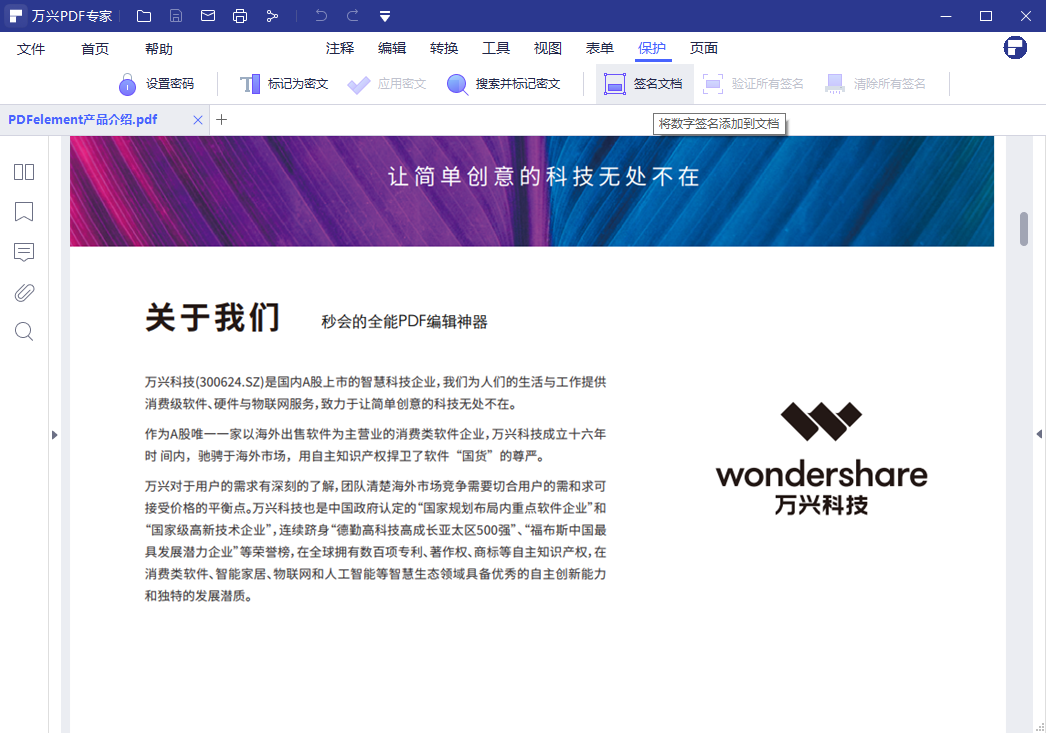Screen dimensions: 1046x733
Task: Click the 关于我们 heading in document
Action: coord(212,317)
